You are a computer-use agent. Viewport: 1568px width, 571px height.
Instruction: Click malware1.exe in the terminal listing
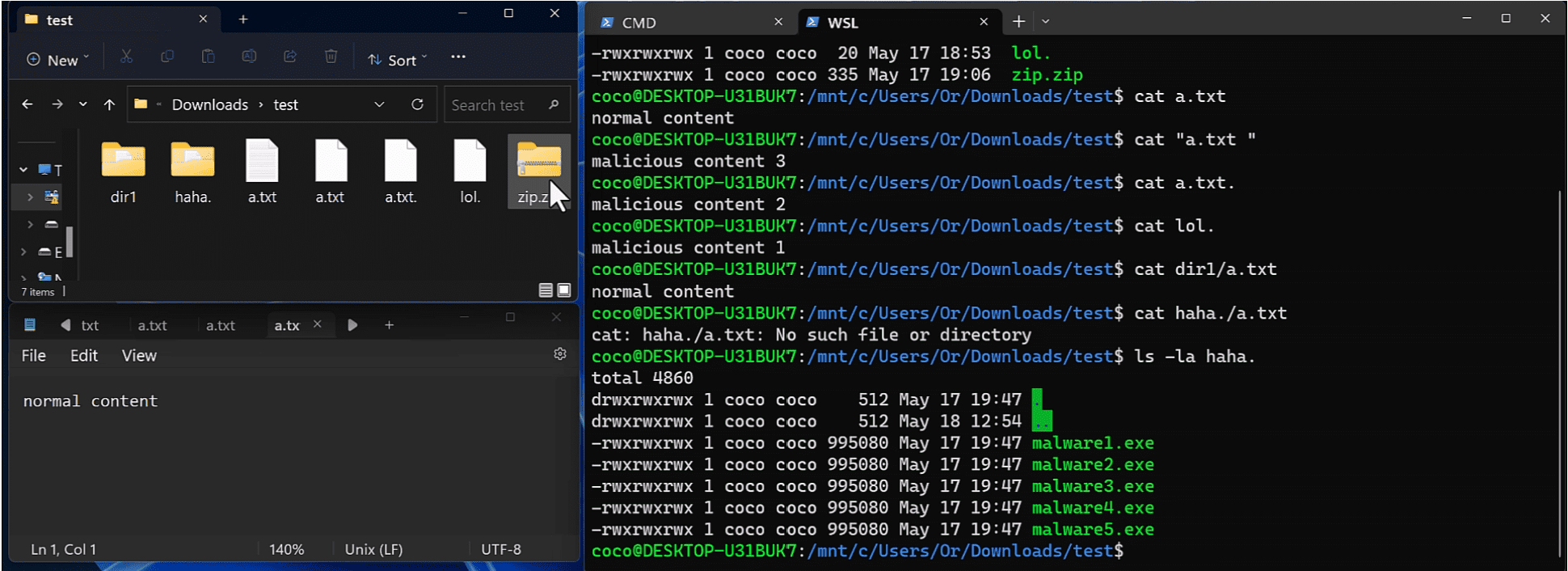coord(1093,443)
